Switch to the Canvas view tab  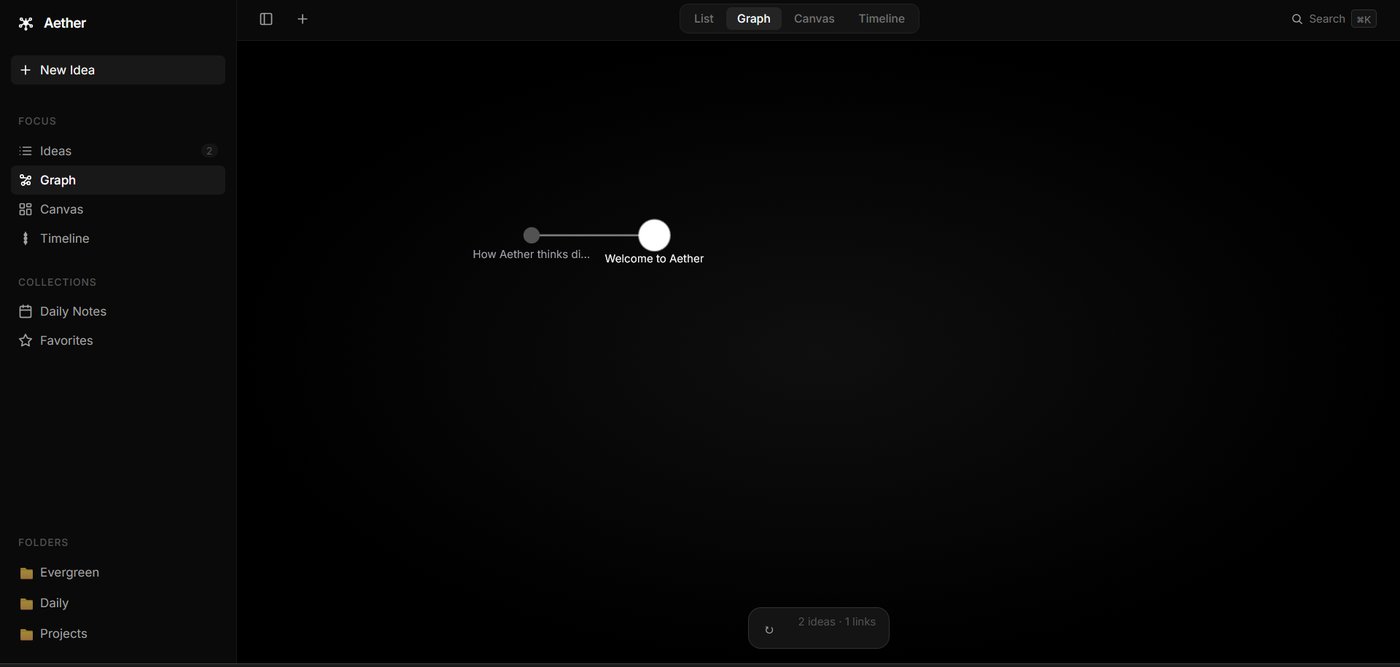814,19
